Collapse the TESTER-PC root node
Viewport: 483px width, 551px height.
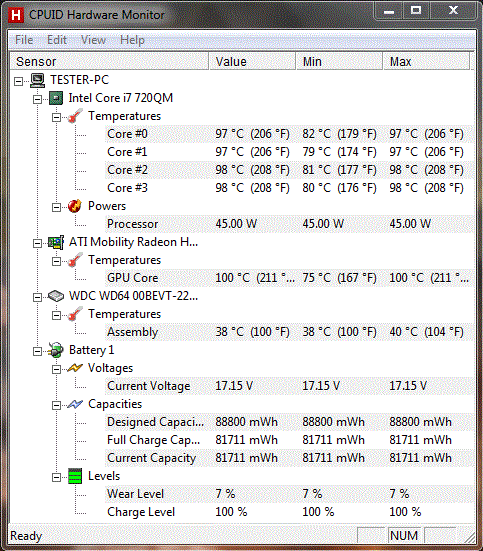18,82
